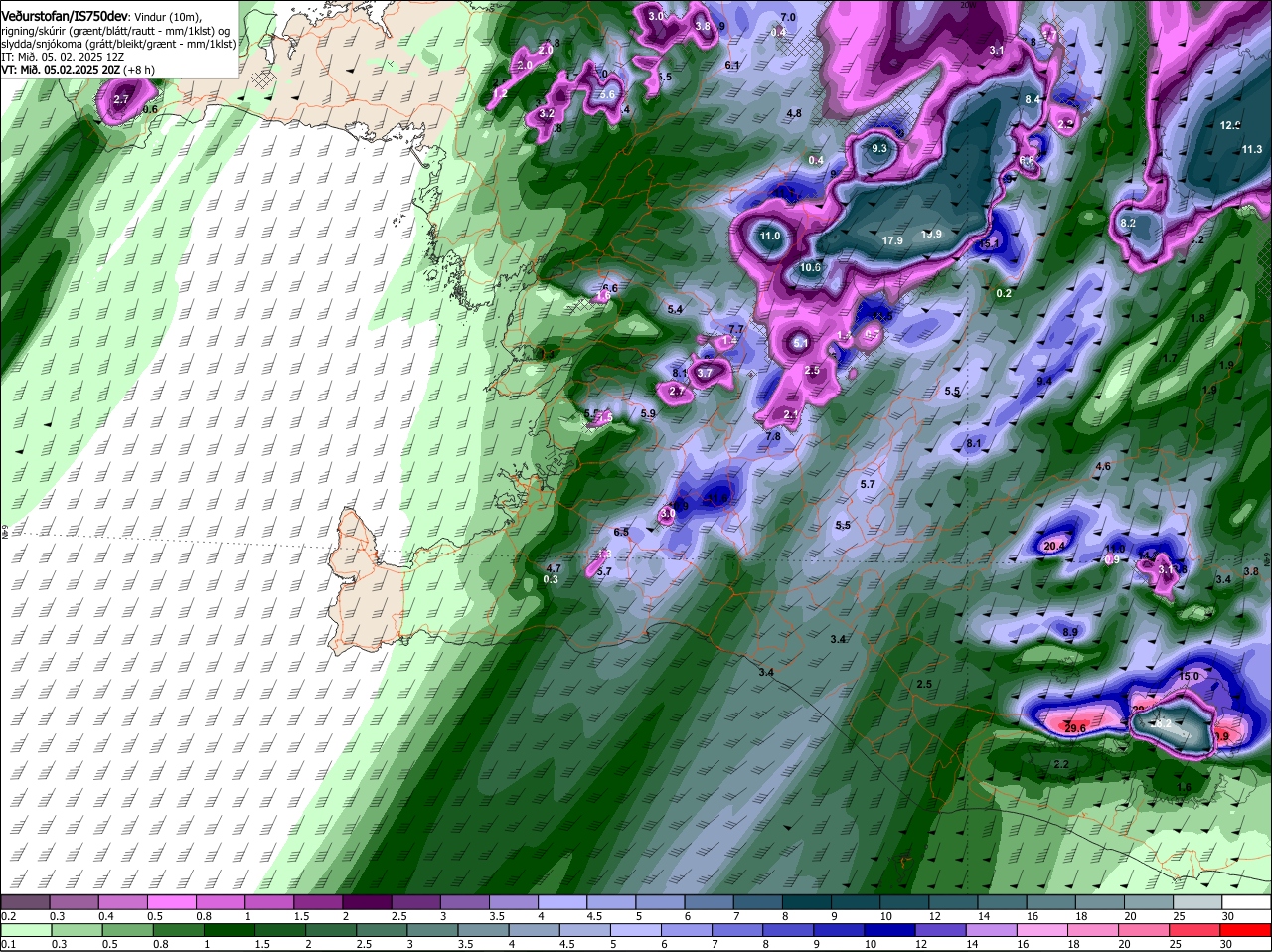Click the 0.6 value beside purple blob
The width and height of the screenshot is (1272, 952).
tap(151, 109)
